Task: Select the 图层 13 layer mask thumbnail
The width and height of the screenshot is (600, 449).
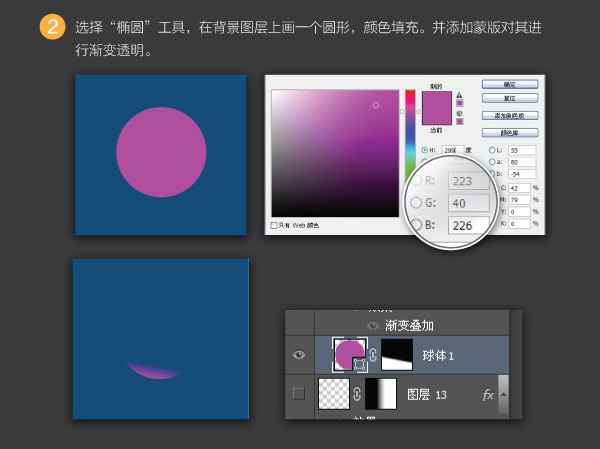Action: coord(381,394)
